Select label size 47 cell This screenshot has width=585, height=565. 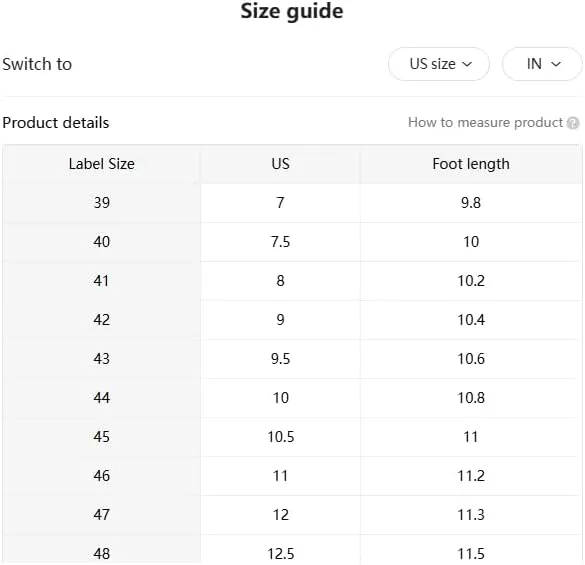101,515
